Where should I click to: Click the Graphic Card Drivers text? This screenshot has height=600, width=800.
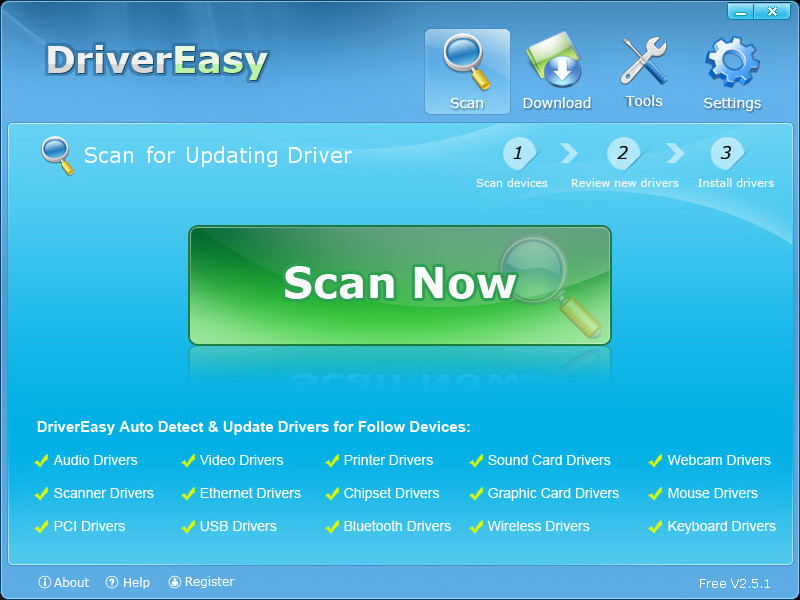point(553,493)
